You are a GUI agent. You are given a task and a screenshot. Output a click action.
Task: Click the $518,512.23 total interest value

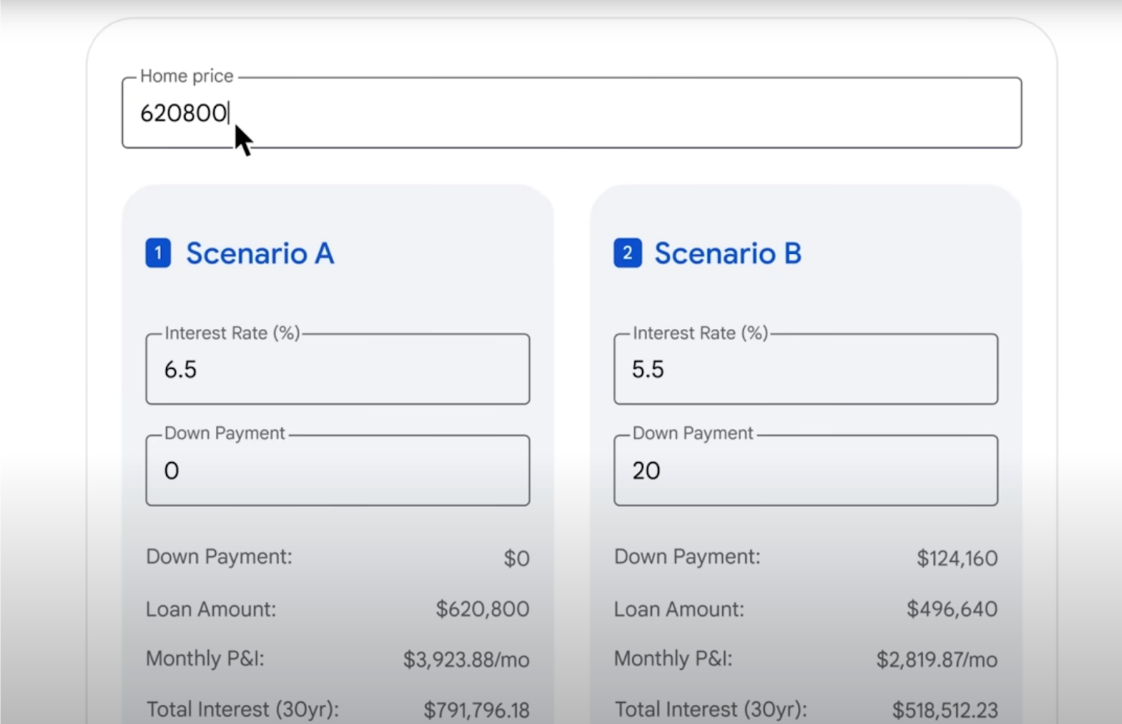(x=944, y=710)
